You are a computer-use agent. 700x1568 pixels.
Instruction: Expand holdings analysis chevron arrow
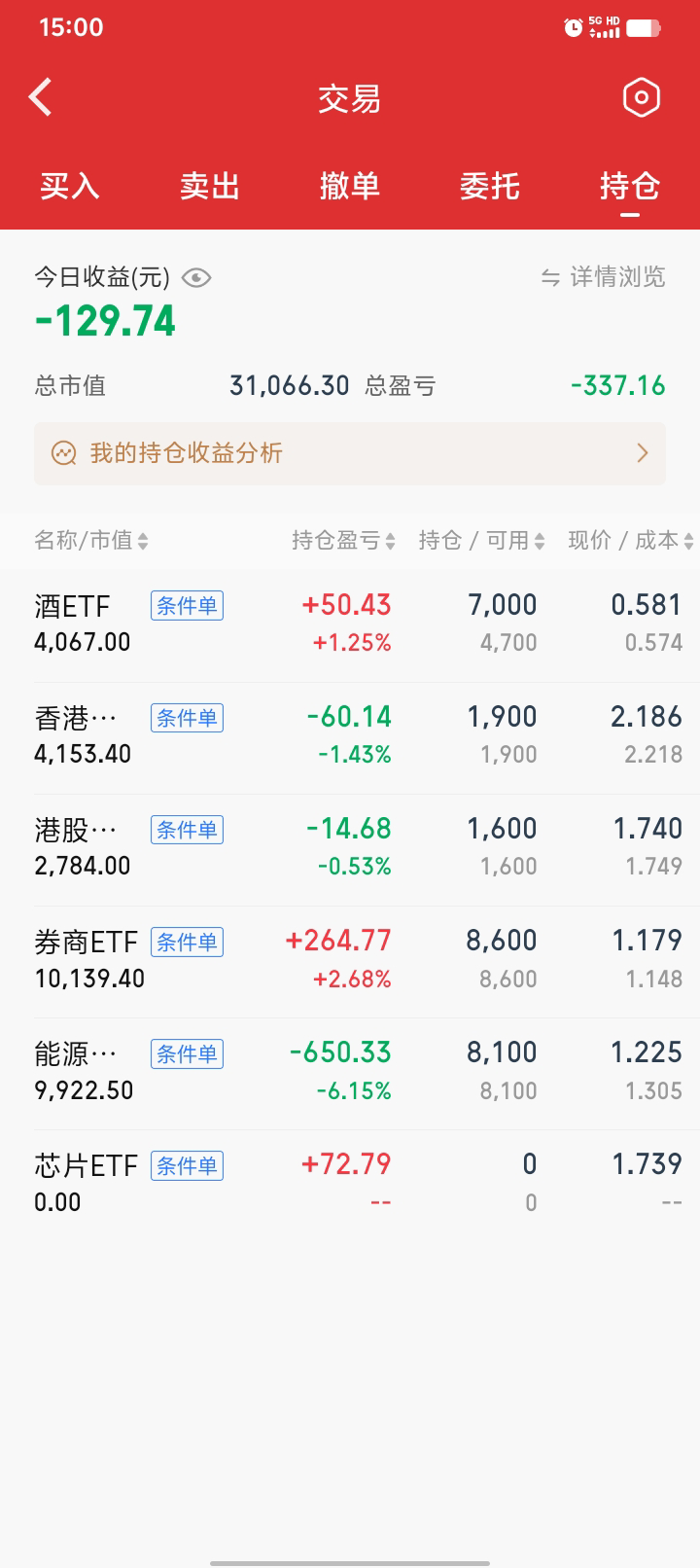[642, 453]
